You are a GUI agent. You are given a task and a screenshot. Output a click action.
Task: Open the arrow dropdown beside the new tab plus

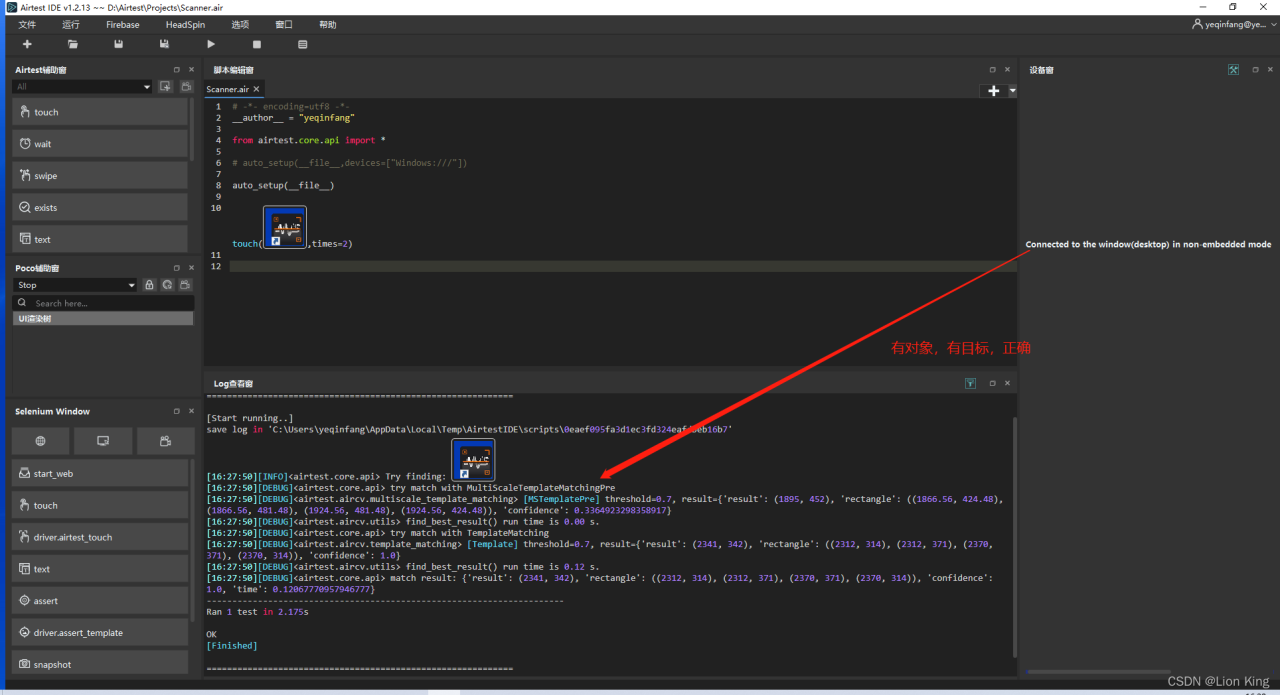(1012, 90)
